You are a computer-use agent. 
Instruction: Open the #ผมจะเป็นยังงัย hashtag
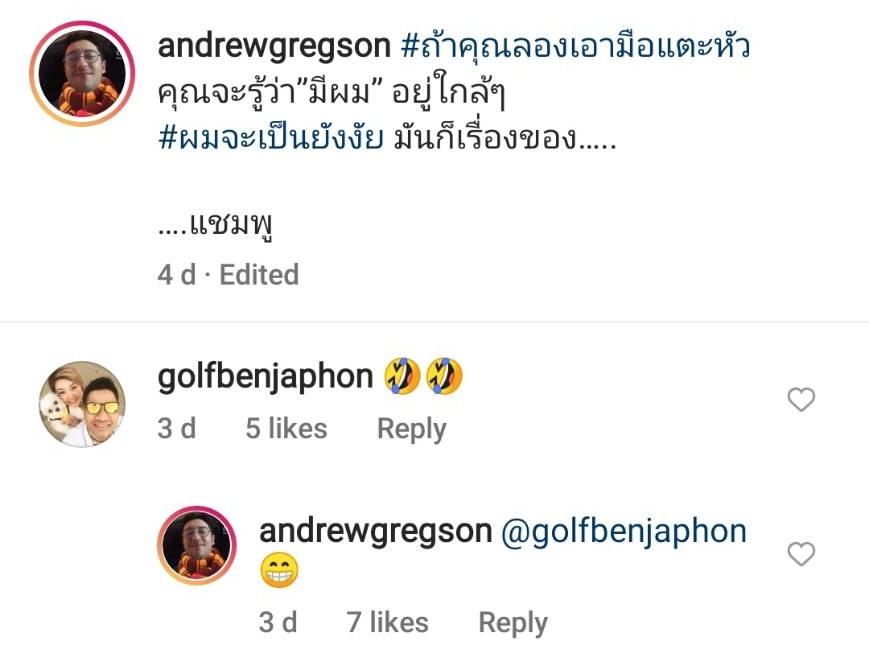[270, 138]
